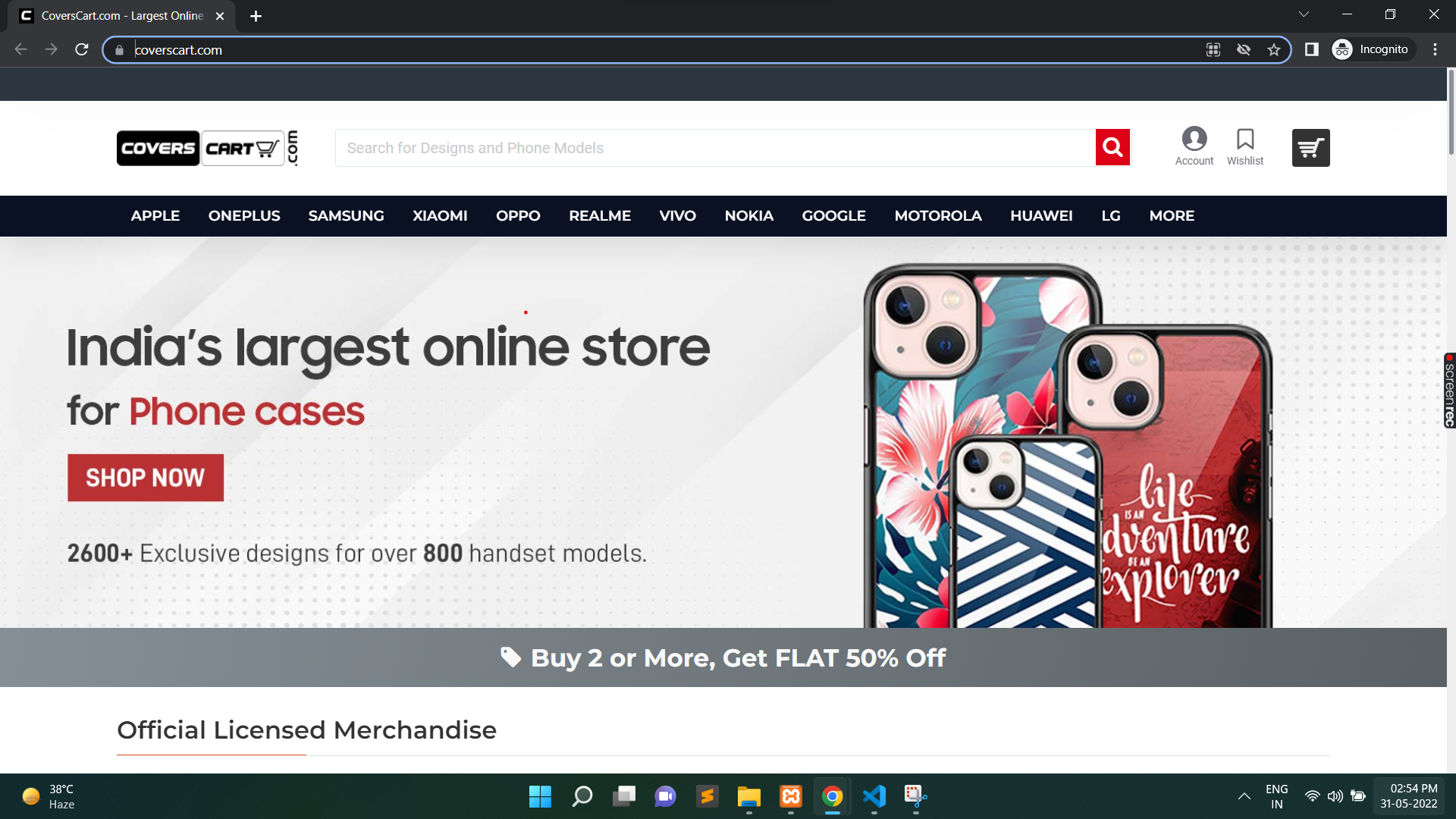Open the Incognito profile indicator

[x=1373, y=50]
